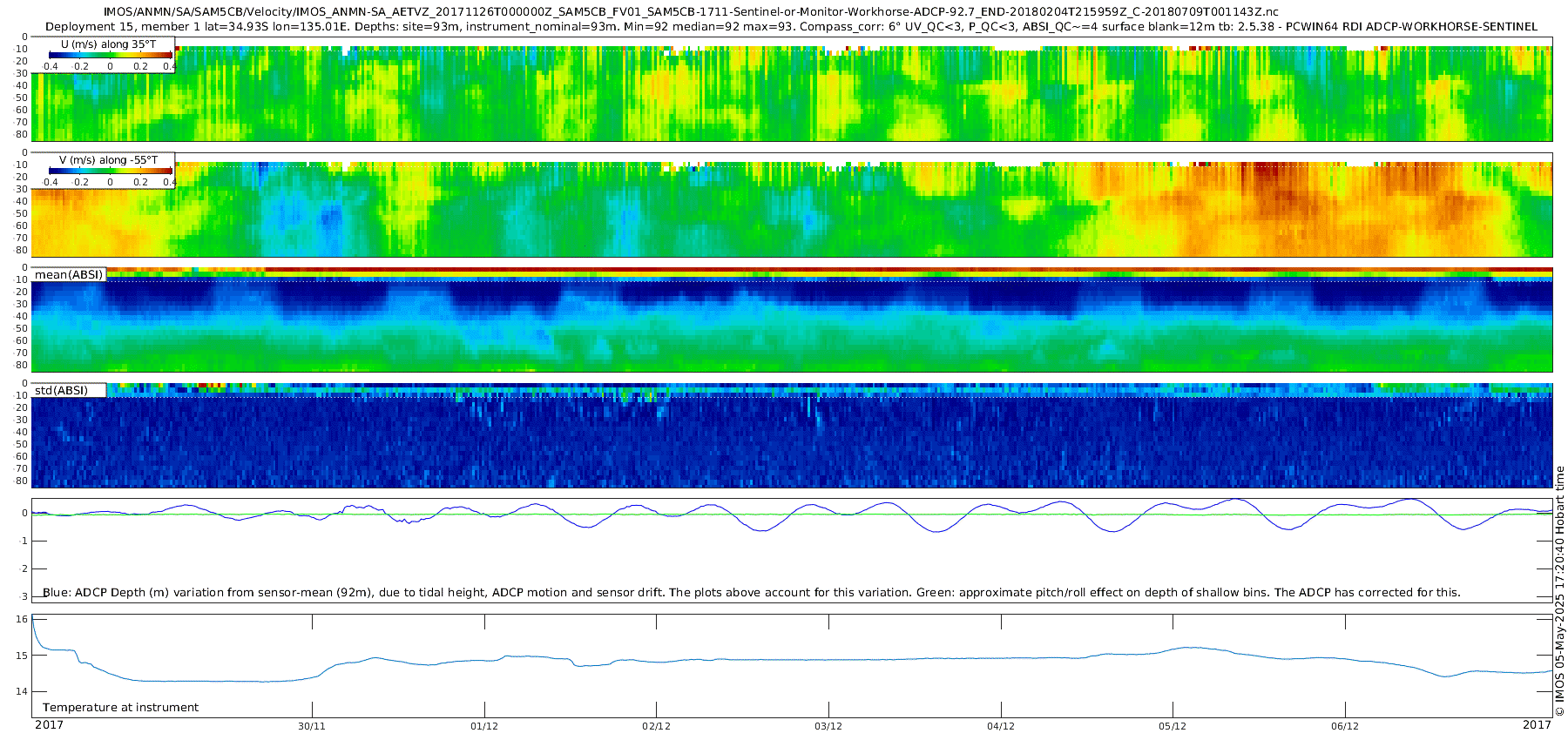Click the blue ADCP Depth caption text
The height and width of the screenshot is (740, 1568).
(751, 593)
